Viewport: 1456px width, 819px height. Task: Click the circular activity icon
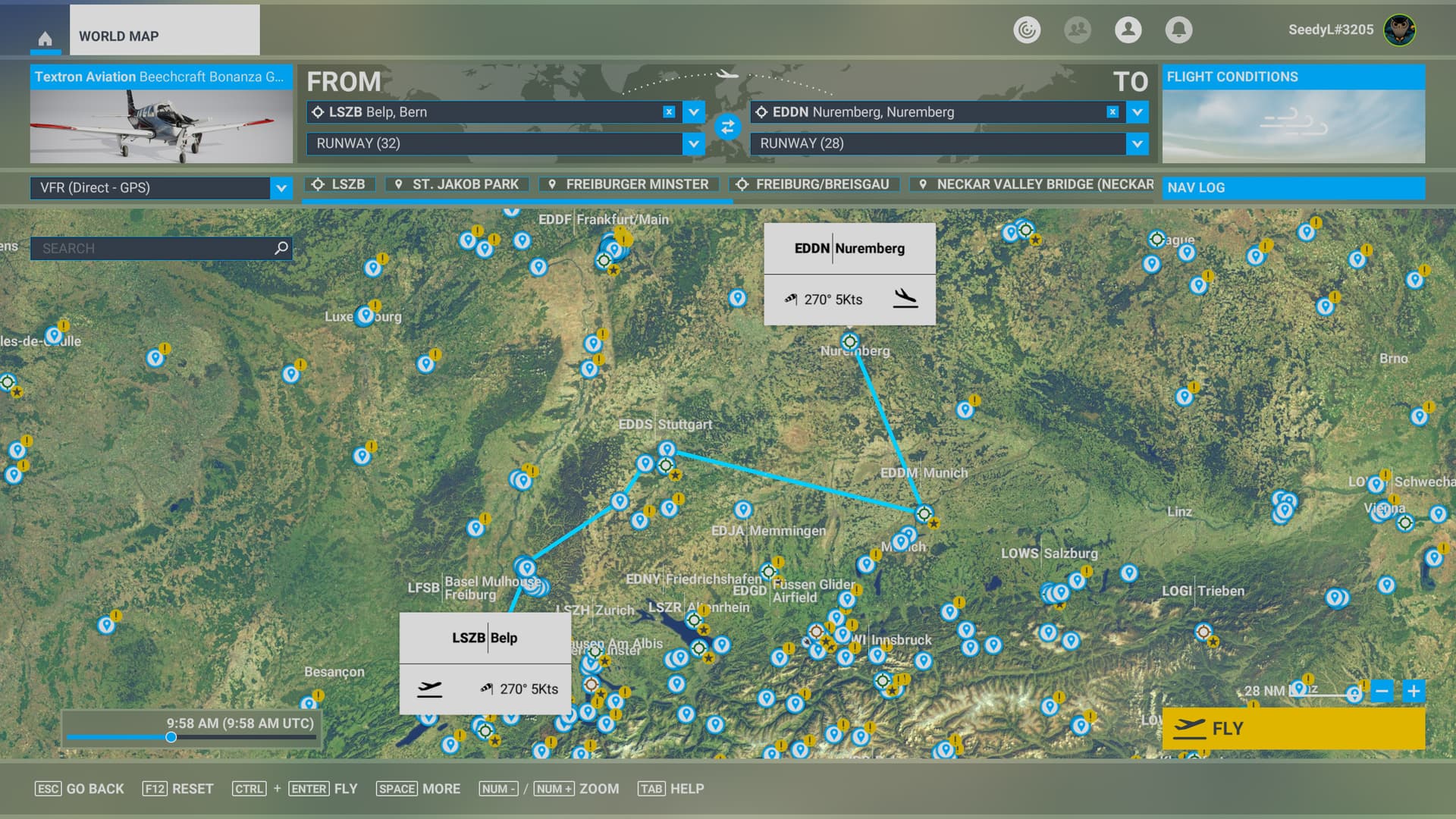pyautogui.click(x=1027, y=30)
